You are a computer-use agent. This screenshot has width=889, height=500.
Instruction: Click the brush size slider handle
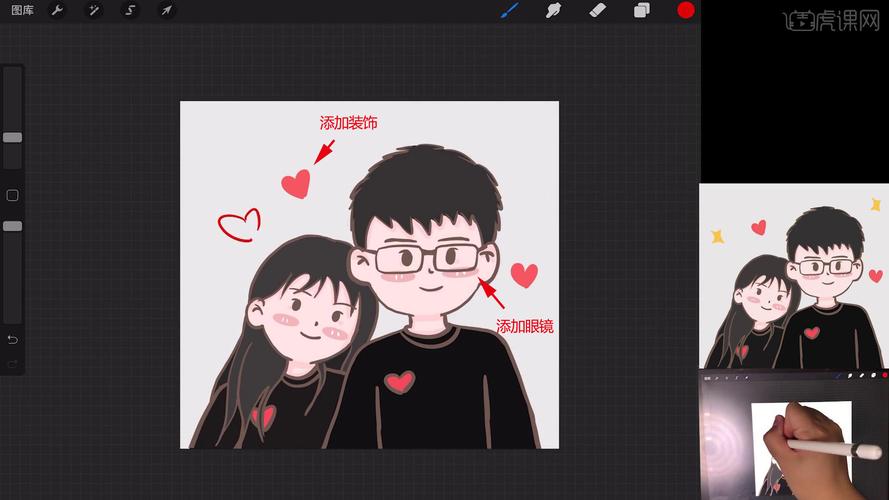pyautogui.click(x=12, y=138)
